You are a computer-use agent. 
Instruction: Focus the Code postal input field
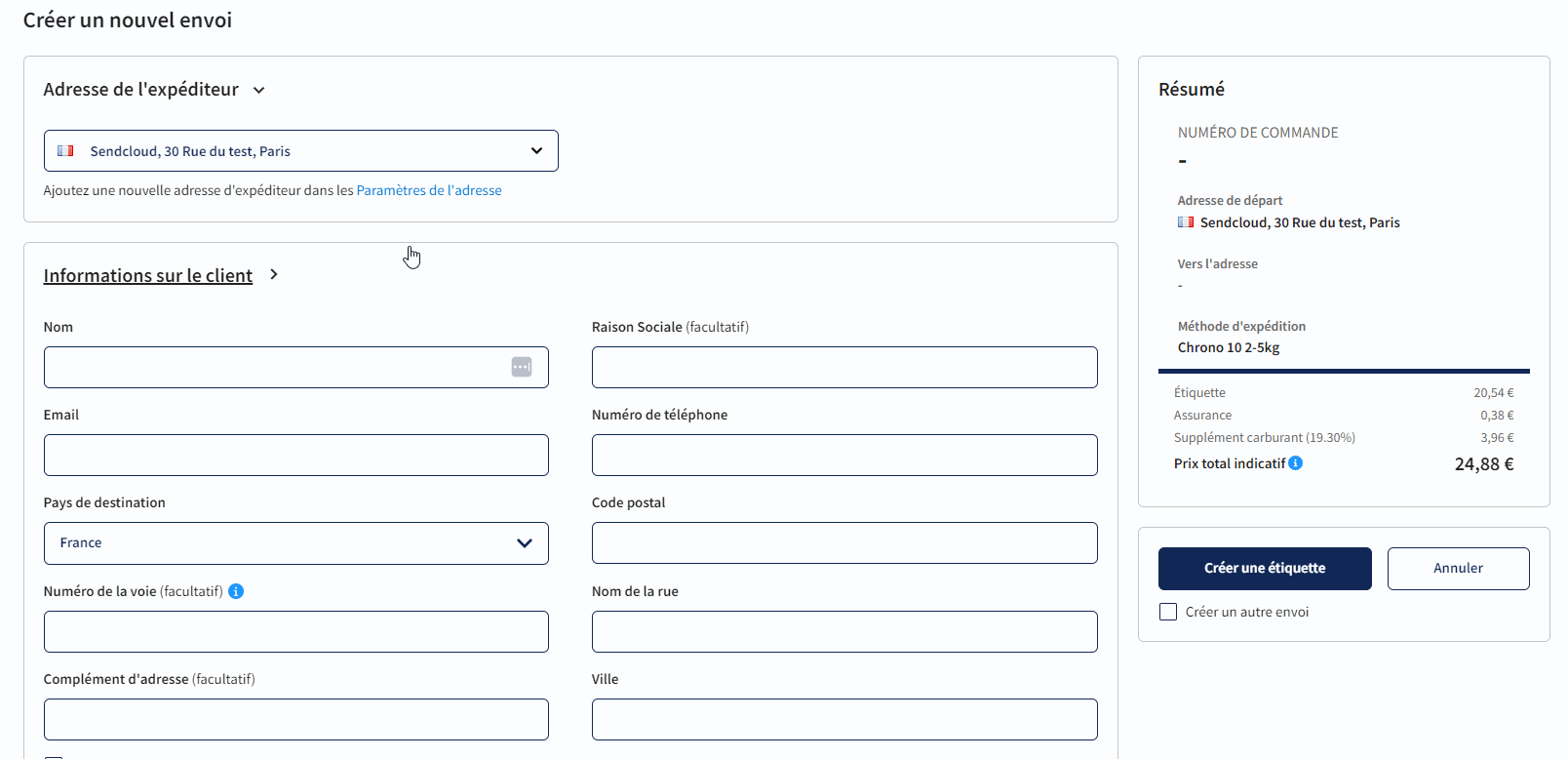pos(844,543)
